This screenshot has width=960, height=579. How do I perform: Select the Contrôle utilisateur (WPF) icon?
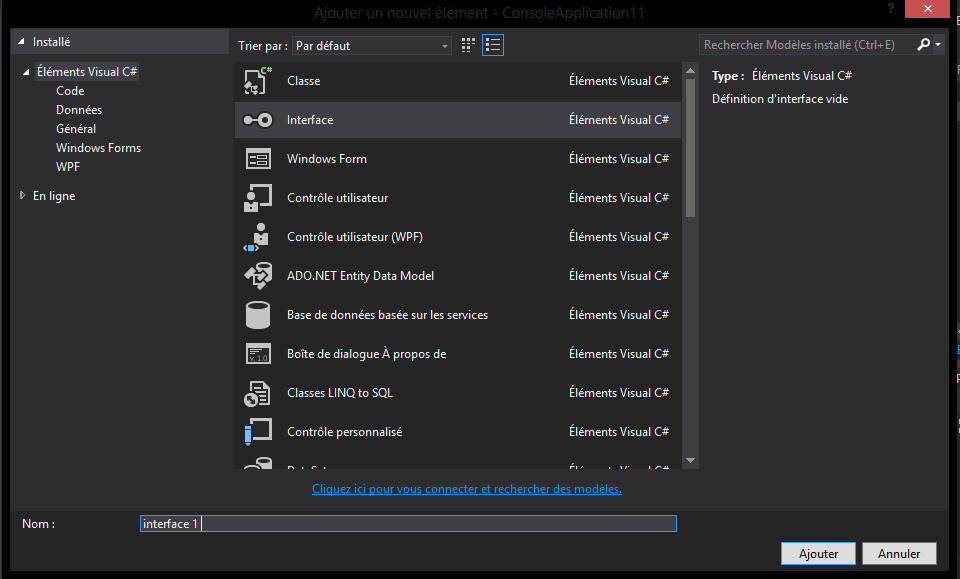(x=257, y=236)
